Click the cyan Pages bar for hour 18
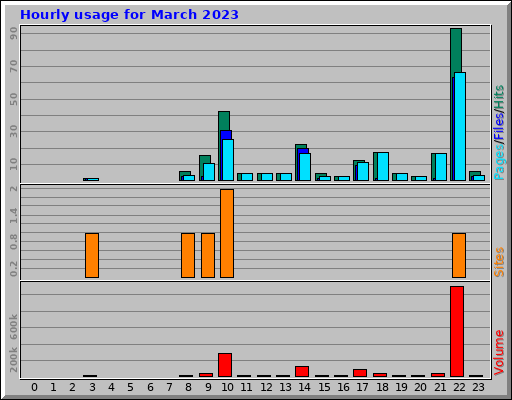 (x=383, y=167)
